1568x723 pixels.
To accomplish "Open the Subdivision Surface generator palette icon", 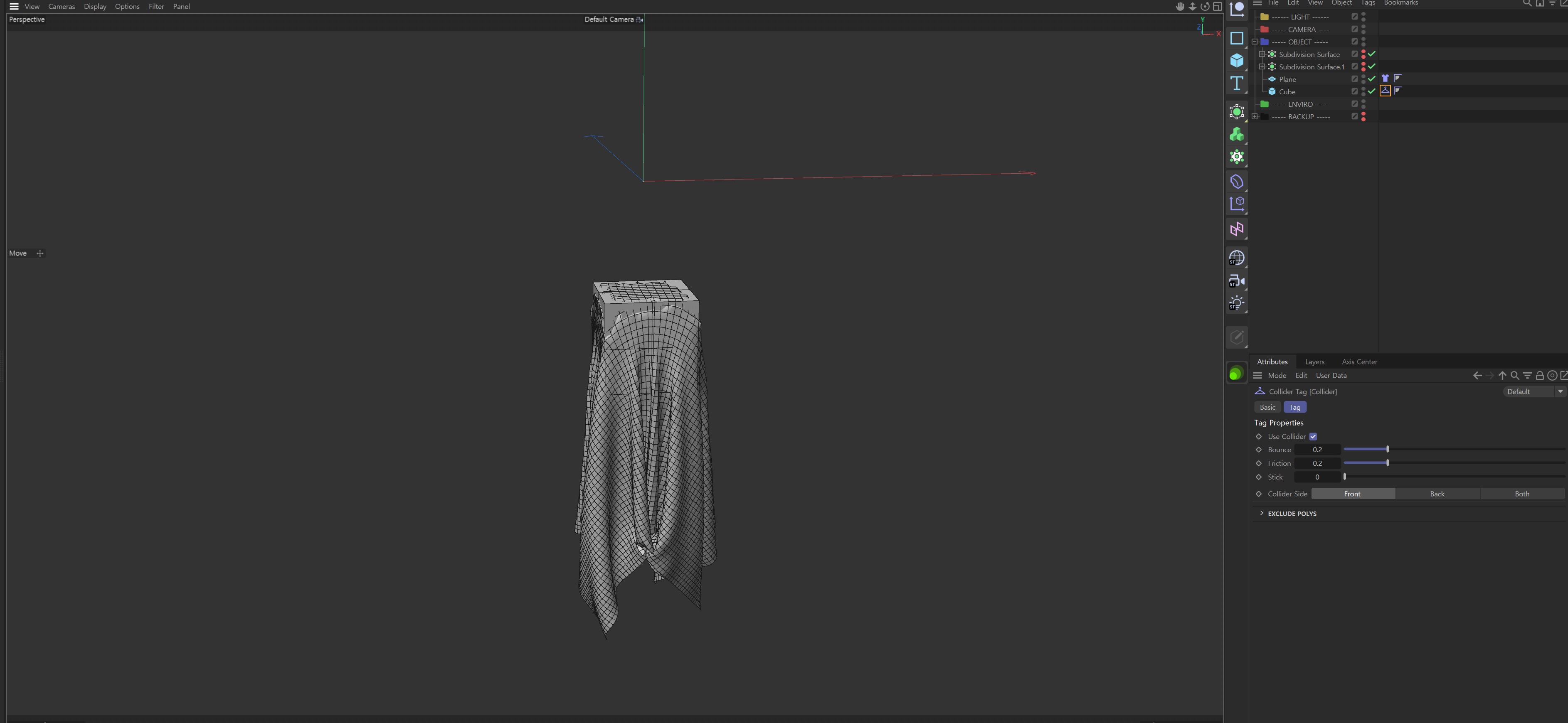I will pos(1236,111).
